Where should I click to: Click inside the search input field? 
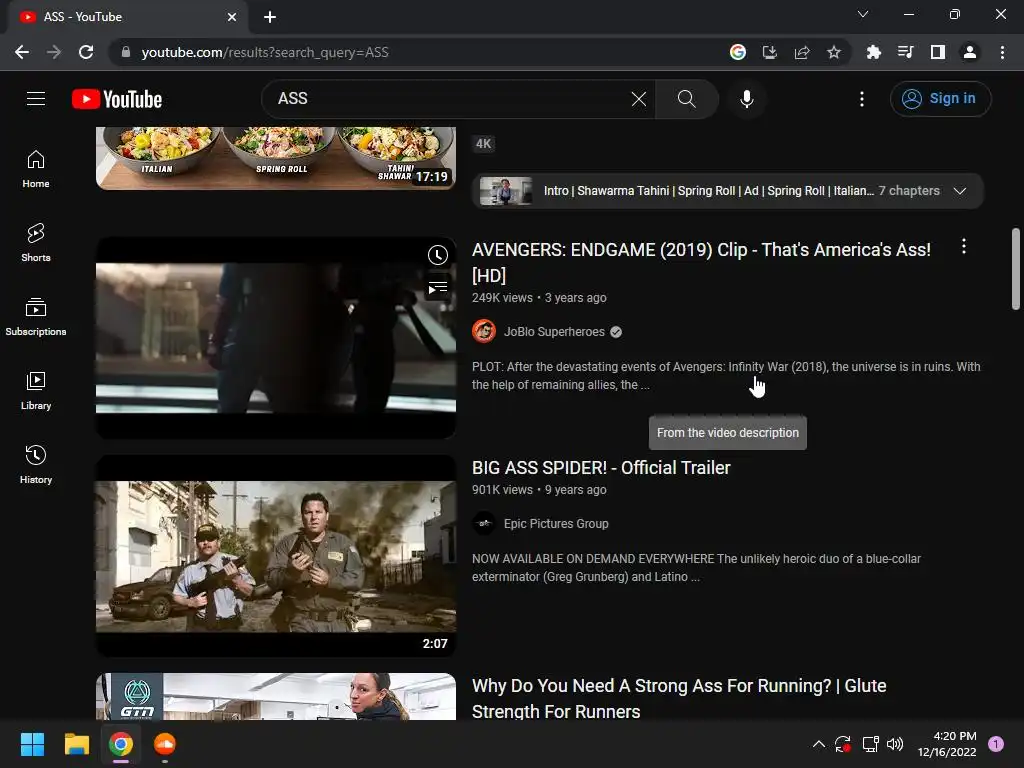click(451, 99)
